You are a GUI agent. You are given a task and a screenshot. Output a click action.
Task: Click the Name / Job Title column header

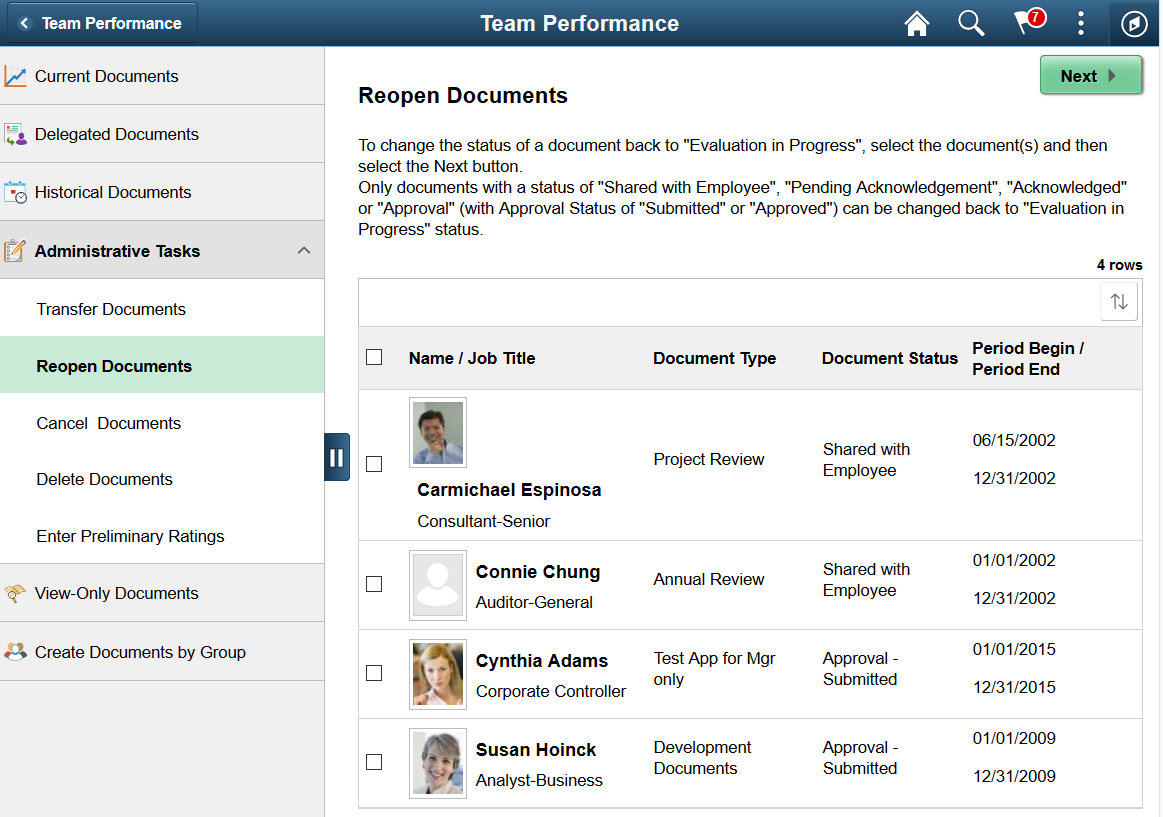472,358
